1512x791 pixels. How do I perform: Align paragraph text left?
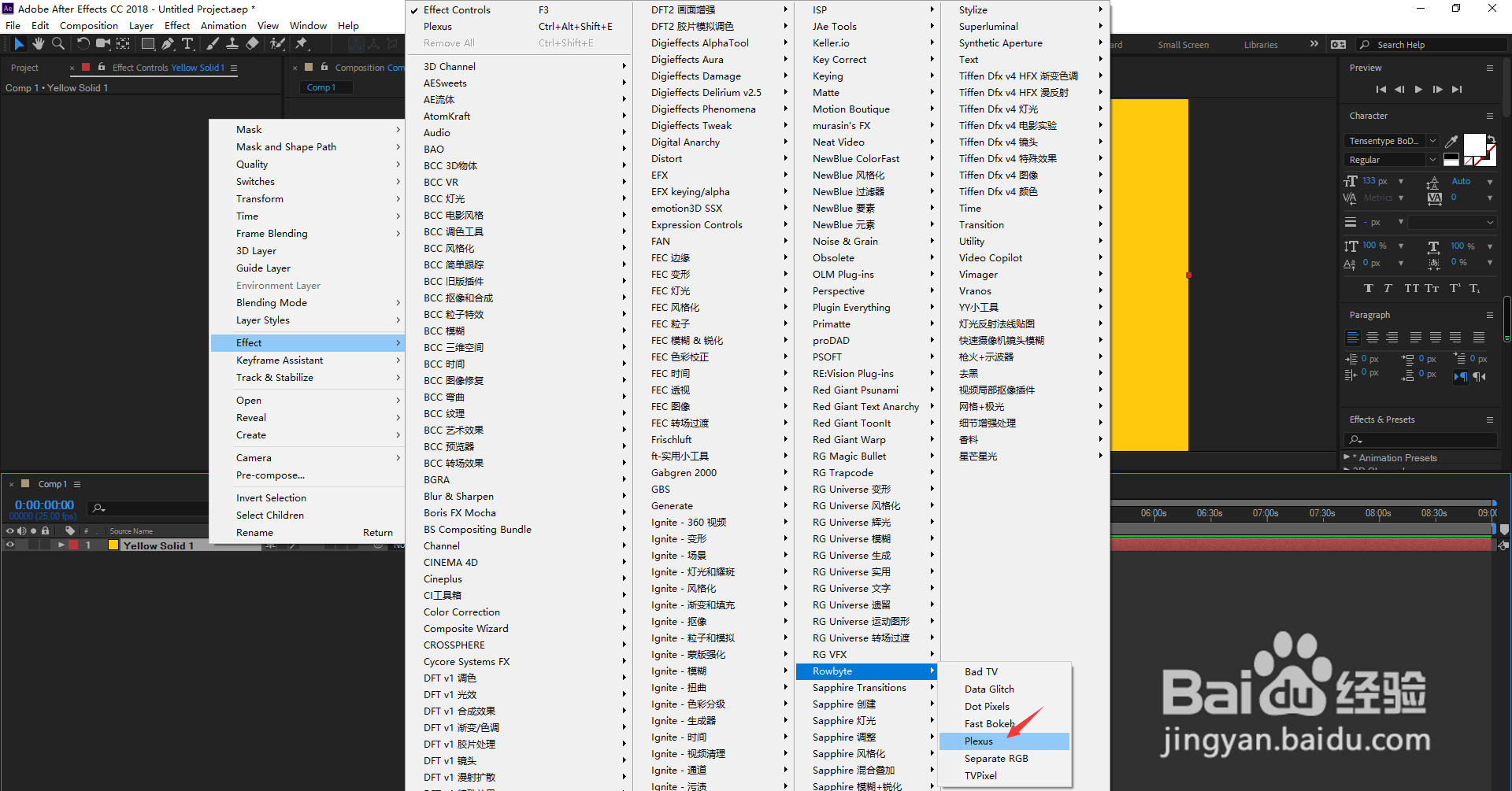tap(1353, 337)
